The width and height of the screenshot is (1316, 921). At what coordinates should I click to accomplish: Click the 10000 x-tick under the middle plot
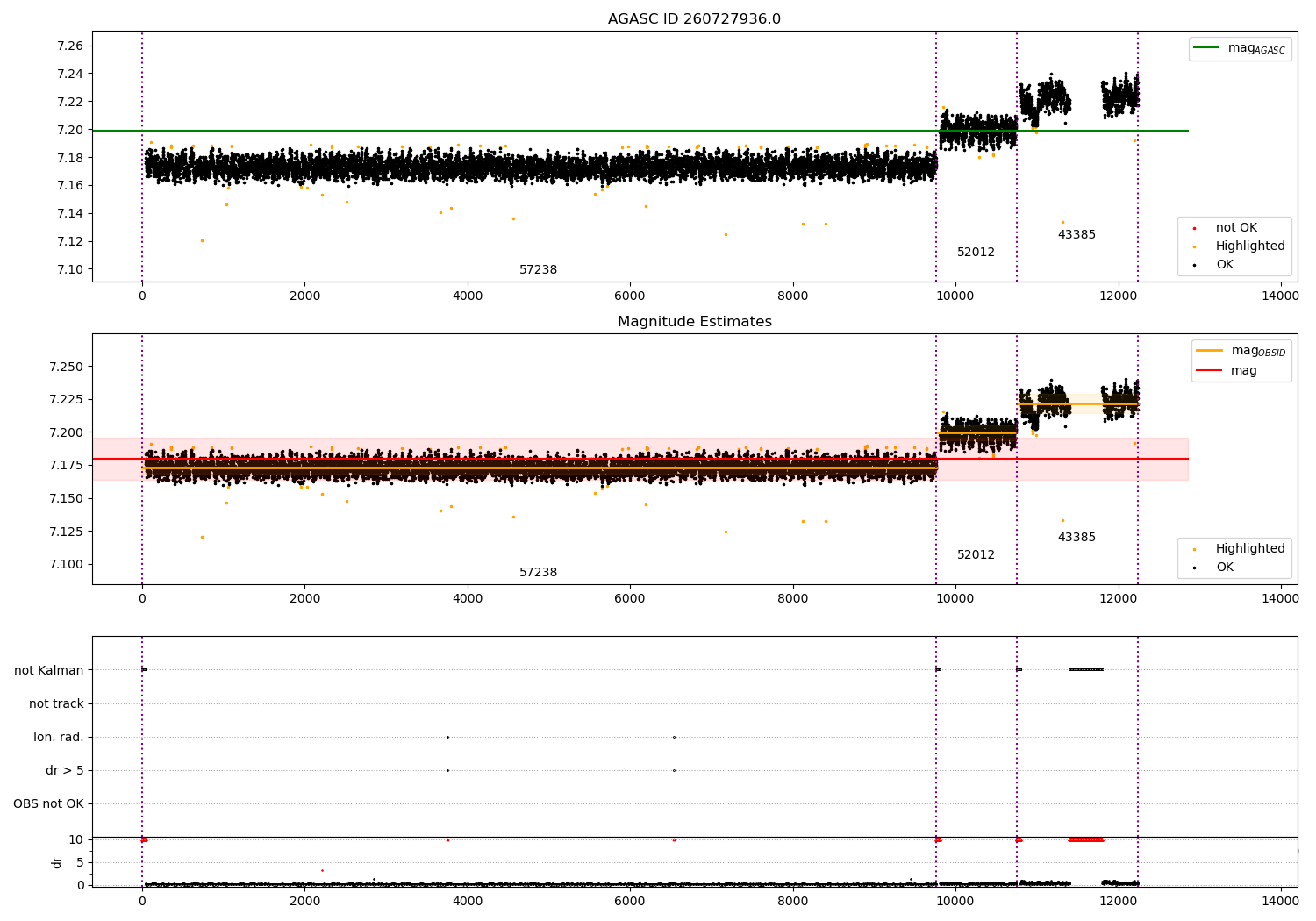click(955, 599)
